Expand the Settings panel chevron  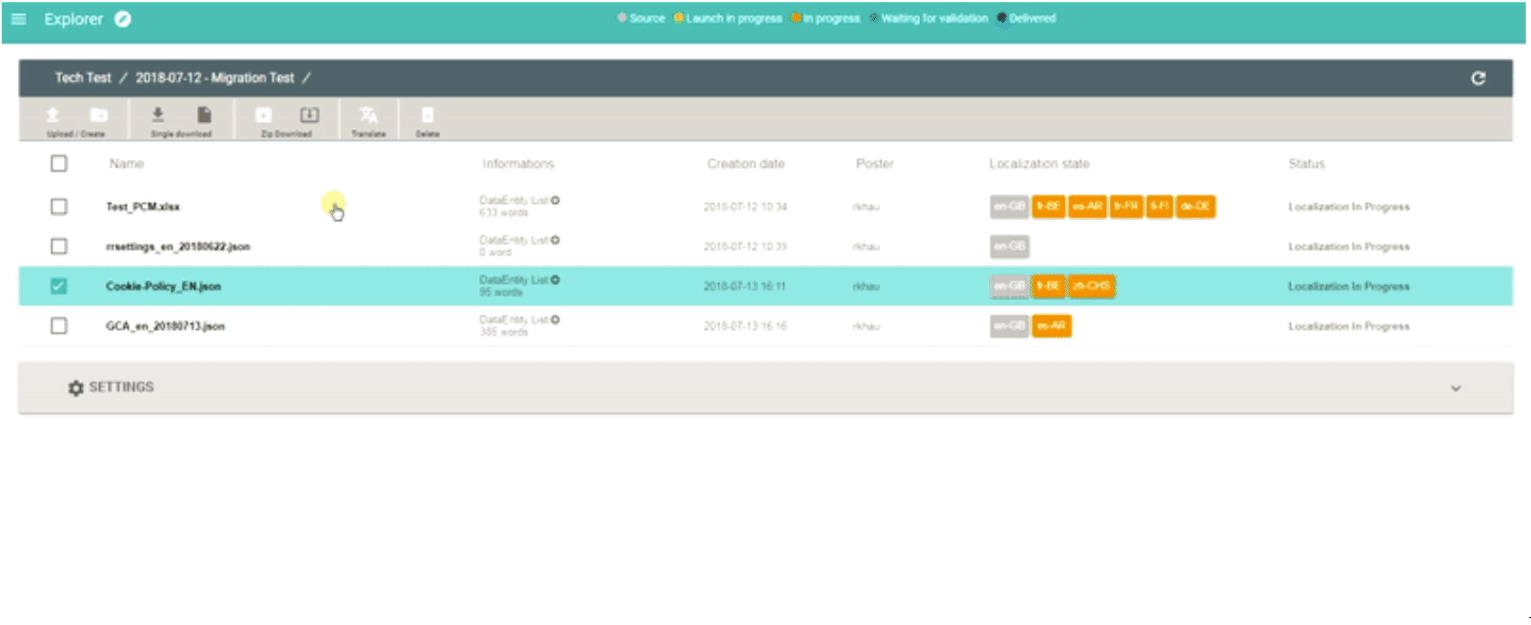(1456, 388)
